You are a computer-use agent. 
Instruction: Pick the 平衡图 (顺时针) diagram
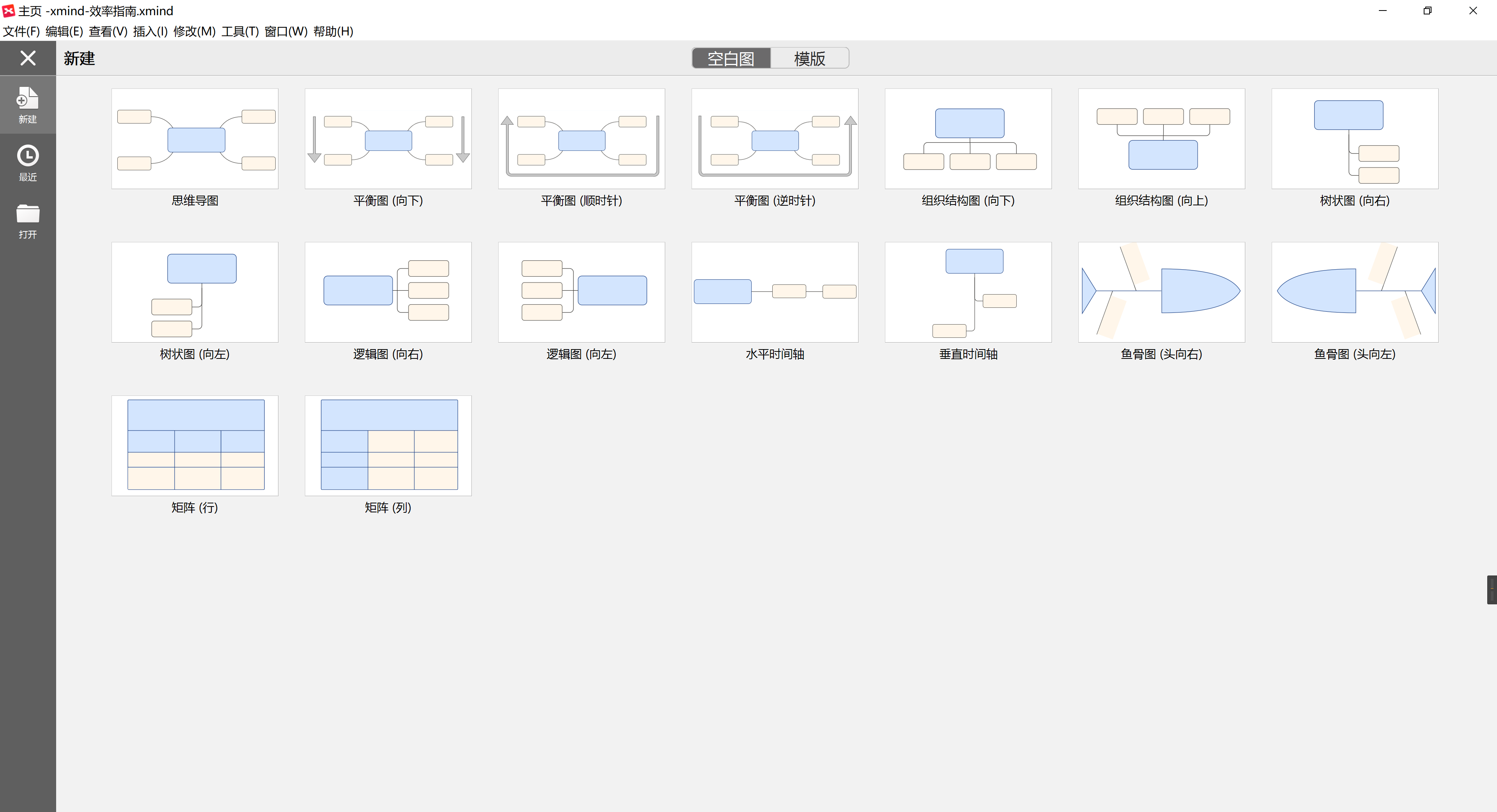click(x=581, y=139)
